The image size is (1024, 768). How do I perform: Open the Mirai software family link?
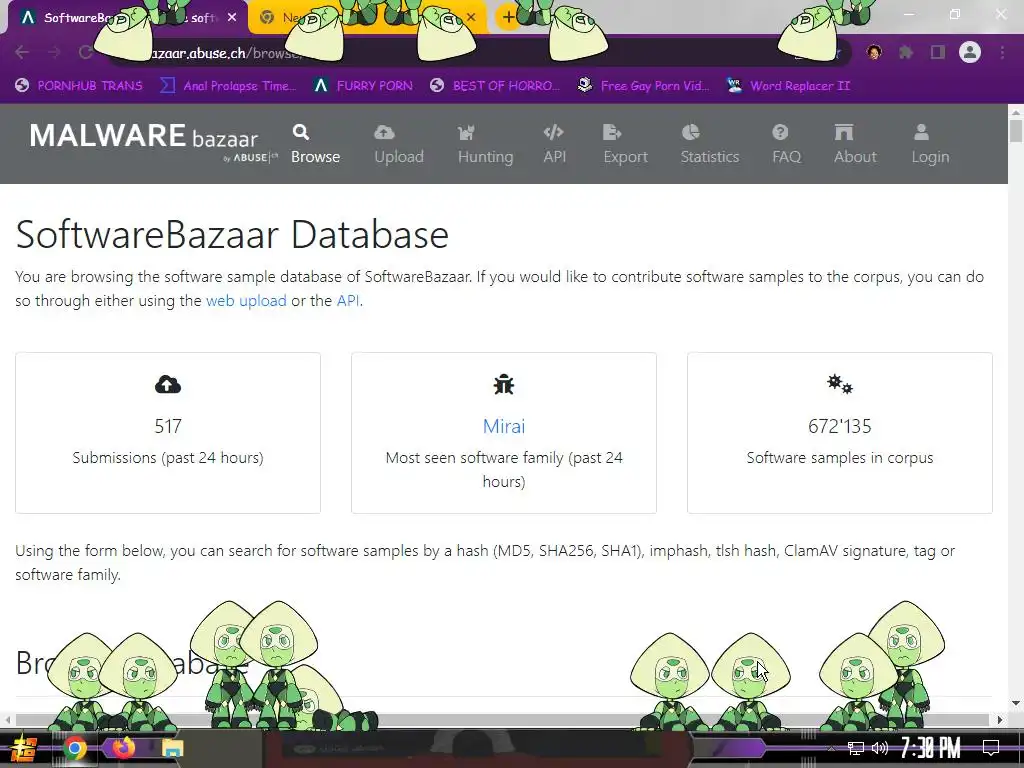coord(504,426)
